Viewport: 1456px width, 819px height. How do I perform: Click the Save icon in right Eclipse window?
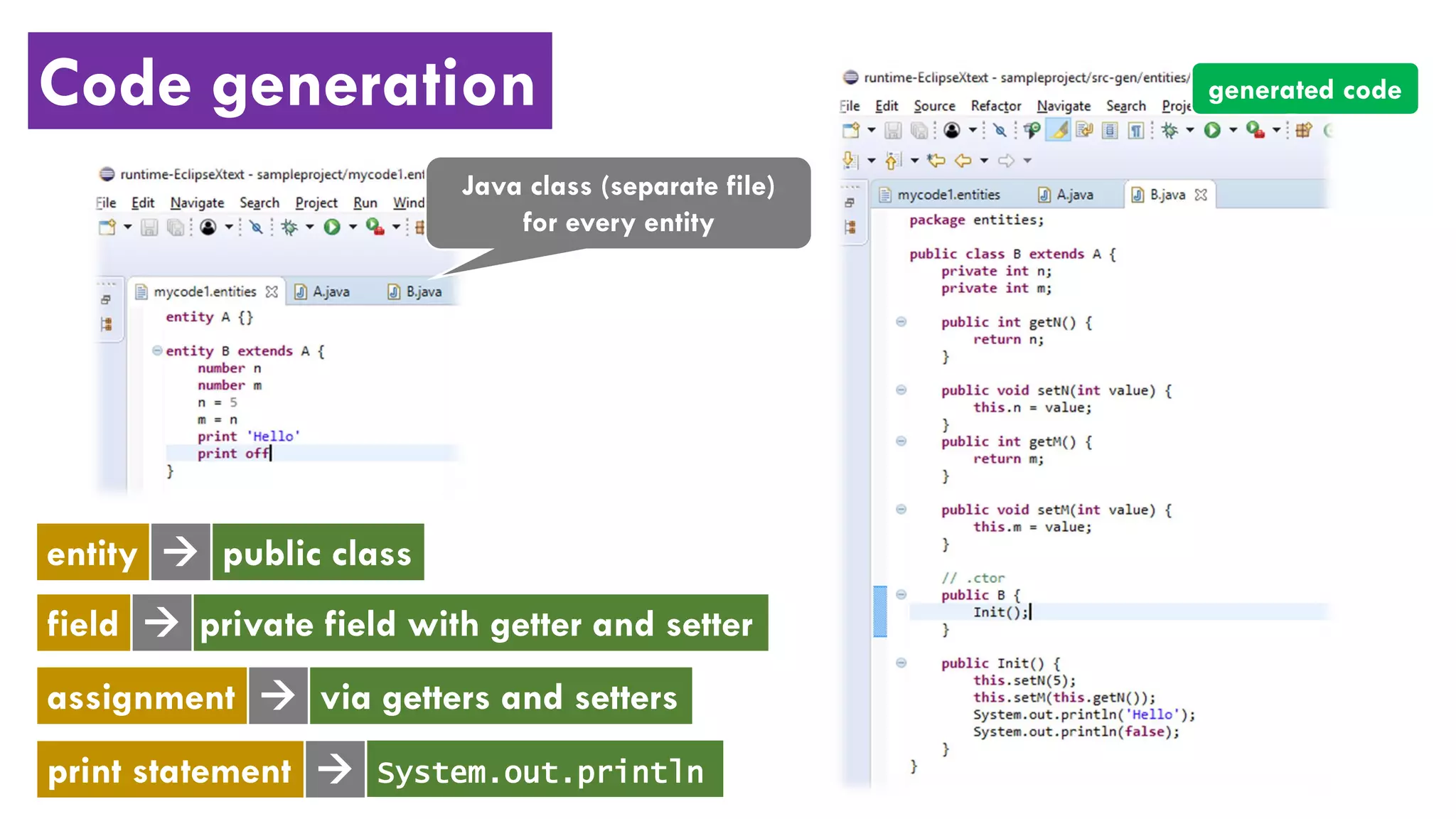point(894,130)
